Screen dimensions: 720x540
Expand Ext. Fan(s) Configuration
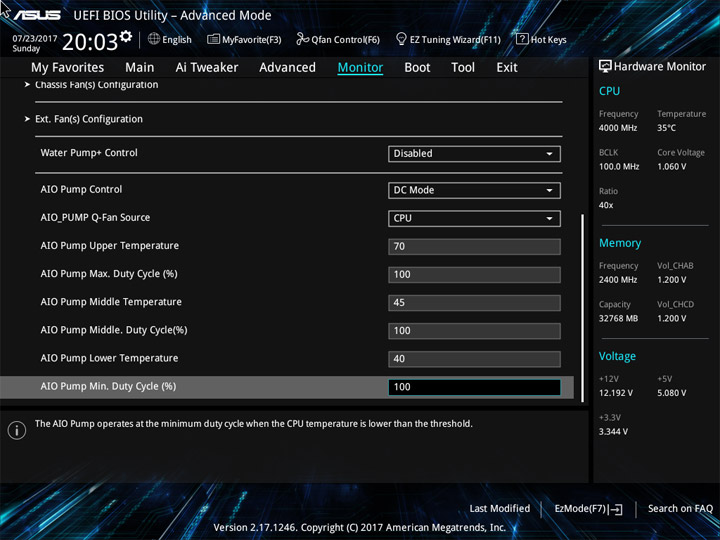(89, 119)
